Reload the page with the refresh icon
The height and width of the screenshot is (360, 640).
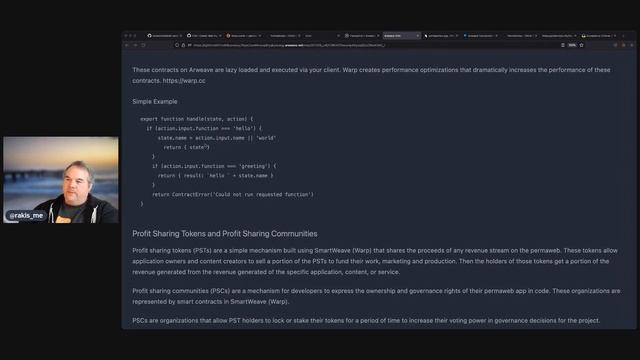coord(143,45)
